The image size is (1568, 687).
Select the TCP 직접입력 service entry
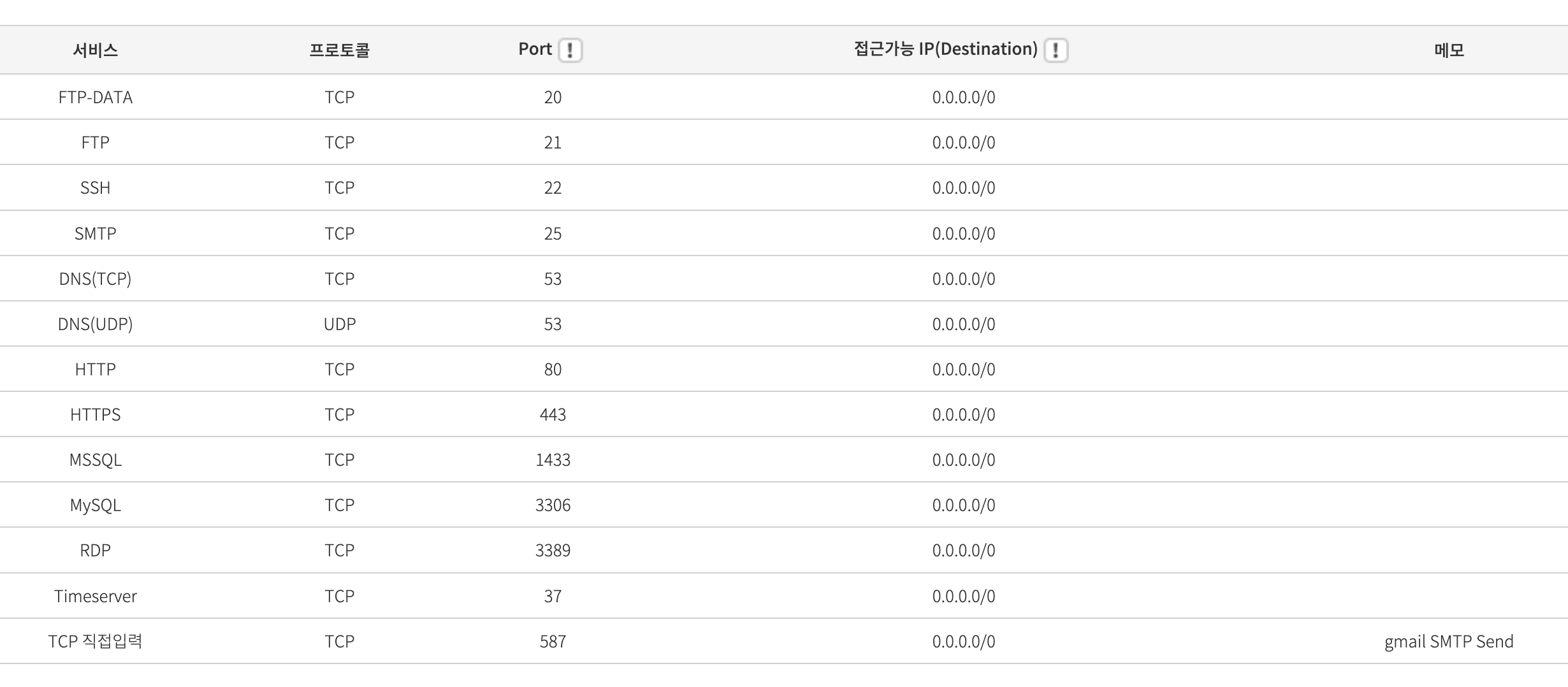tap(95, 641)
